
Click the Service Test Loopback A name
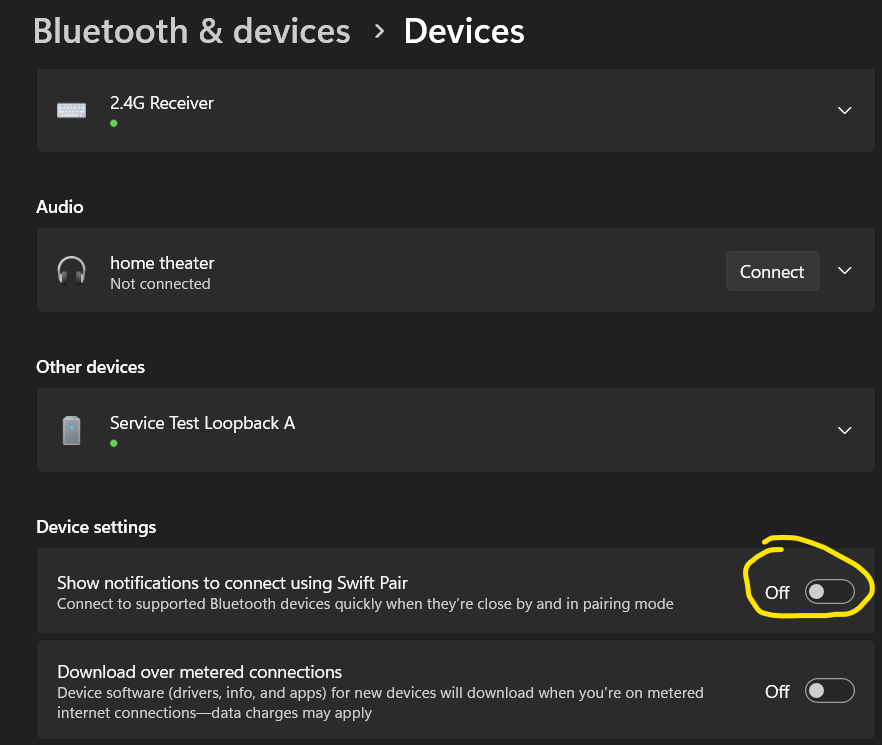click(x=202, y=423)
